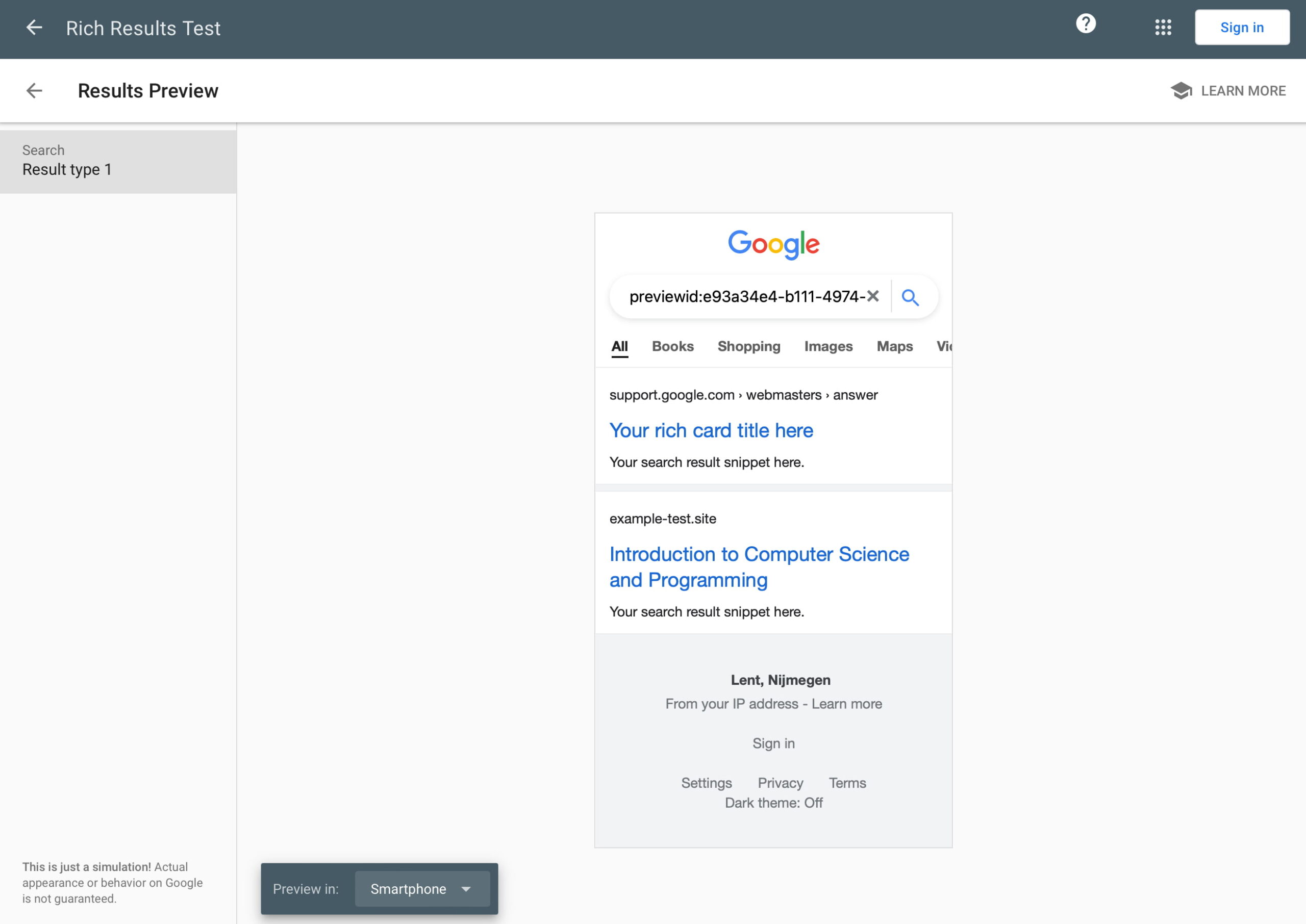This screenshot has height=924, width=1306.
Task: Click the Google help question mark icon
Action: click(x=1086, y=27)
